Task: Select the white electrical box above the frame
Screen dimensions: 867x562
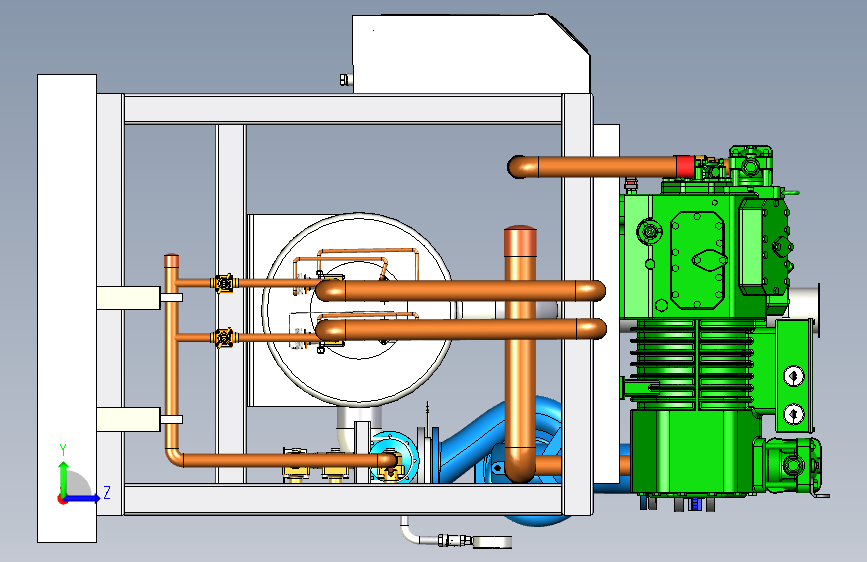Action: 471,54
